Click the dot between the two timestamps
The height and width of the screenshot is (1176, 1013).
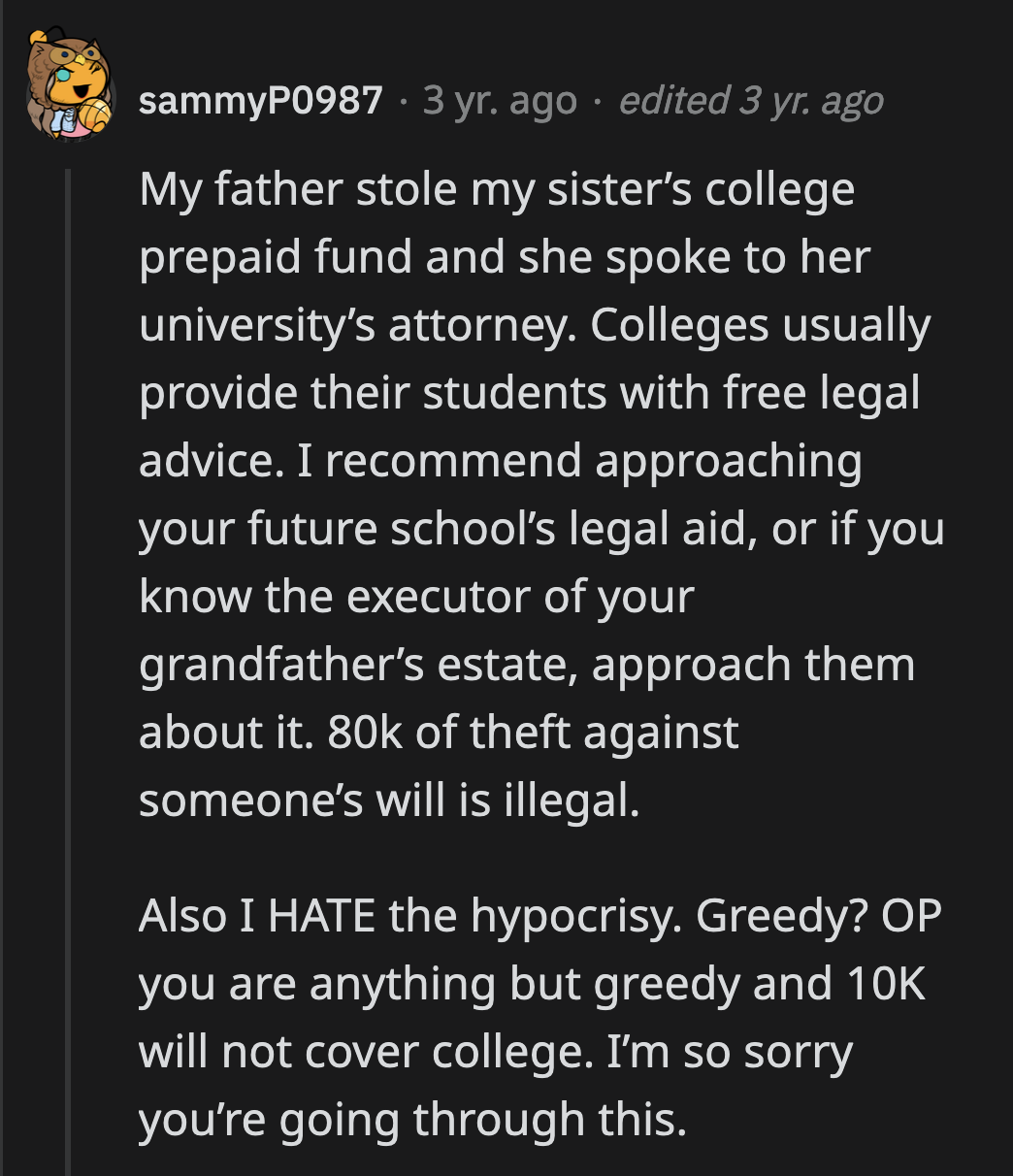pos(599,100)
